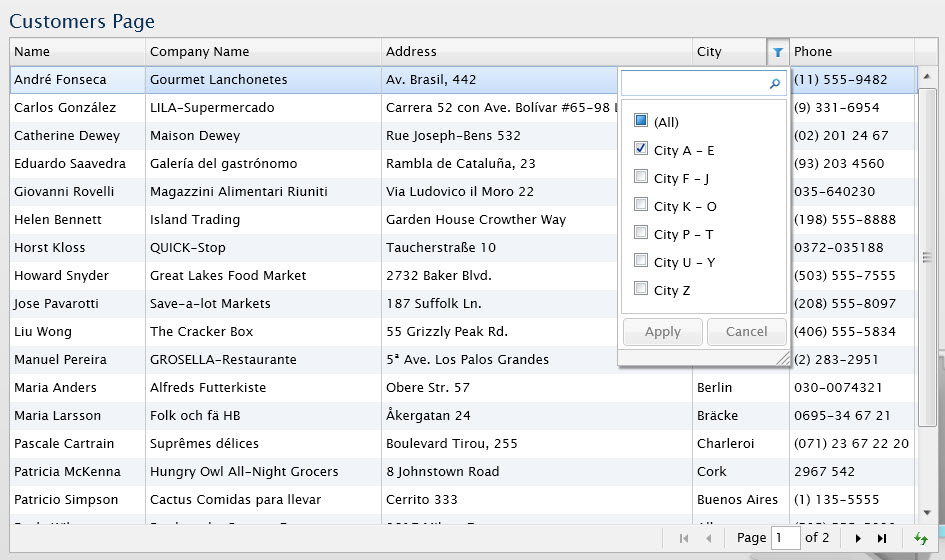The height and width of the screenshot is (560, 945).
Task: Enable the City Z filter checkbox
Action: 641,289
